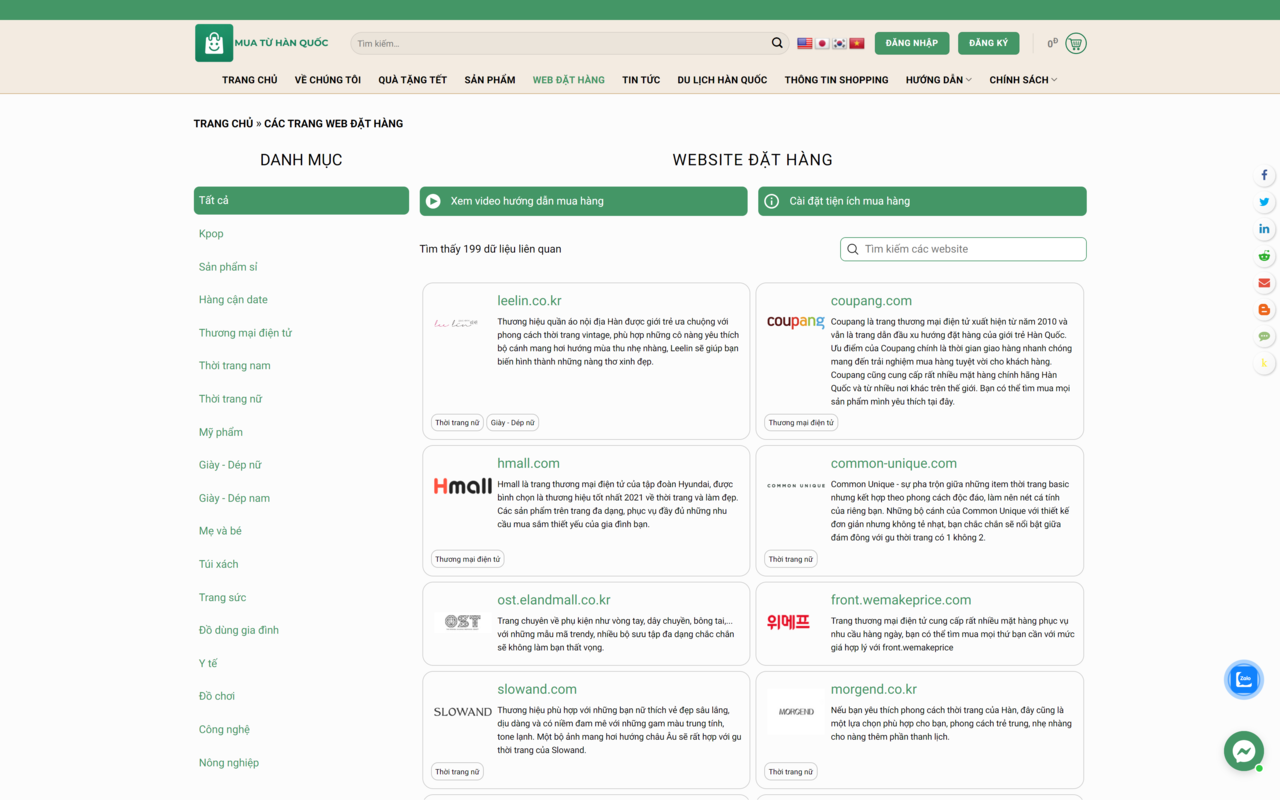This screenshot has width=1280, height=800.
Task: Open Quà tặng Tết menu item
Action: [x=412, y=80]
